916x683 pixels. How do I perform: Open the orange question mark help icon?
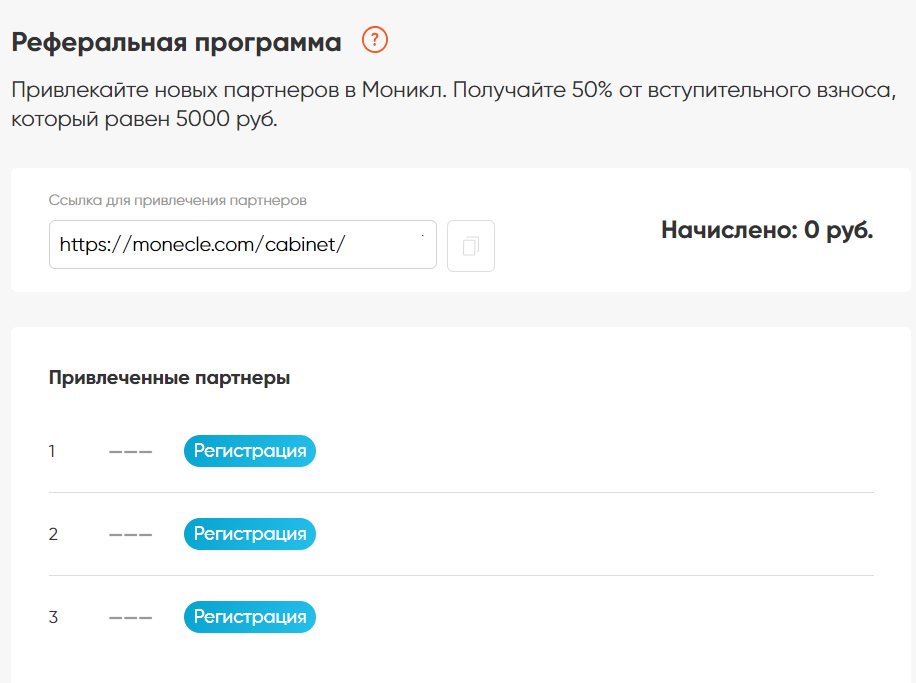374,40
